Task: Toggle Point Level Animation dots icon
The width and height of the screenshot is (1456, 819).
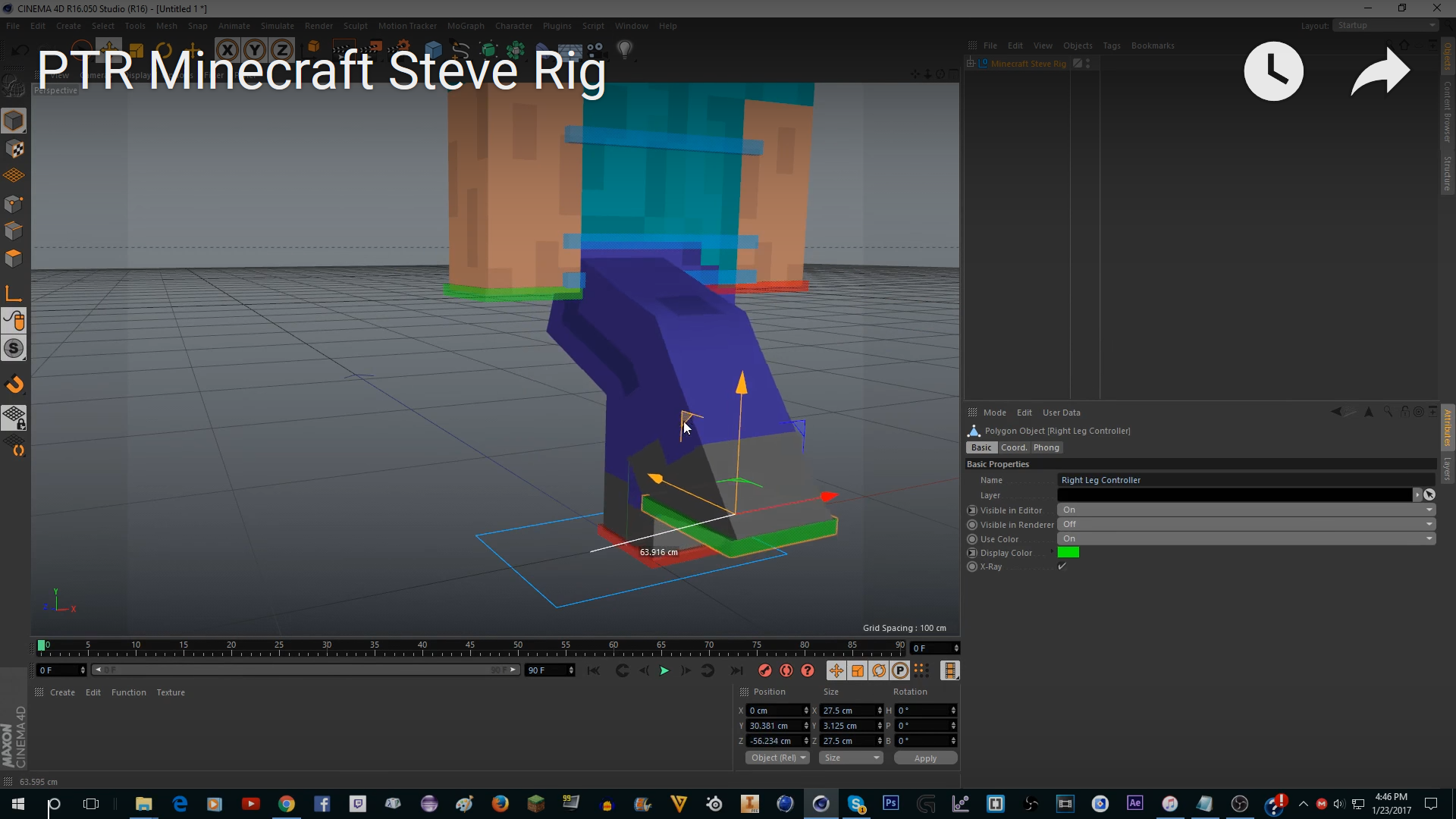Action: click(921, 670)
